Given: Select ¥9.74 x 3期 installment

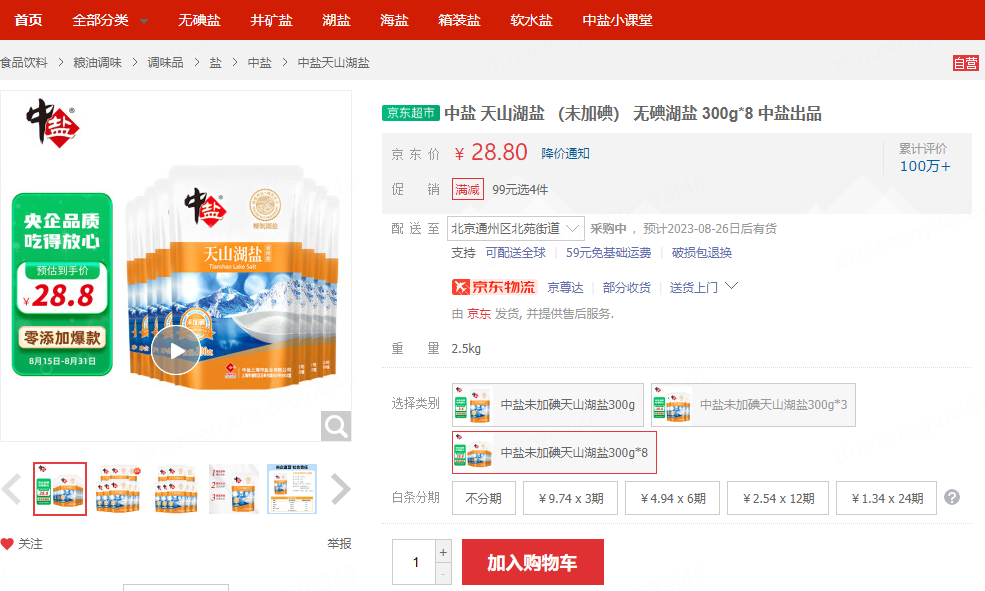Looking at the screenshot, I should [x=570, y=499].
